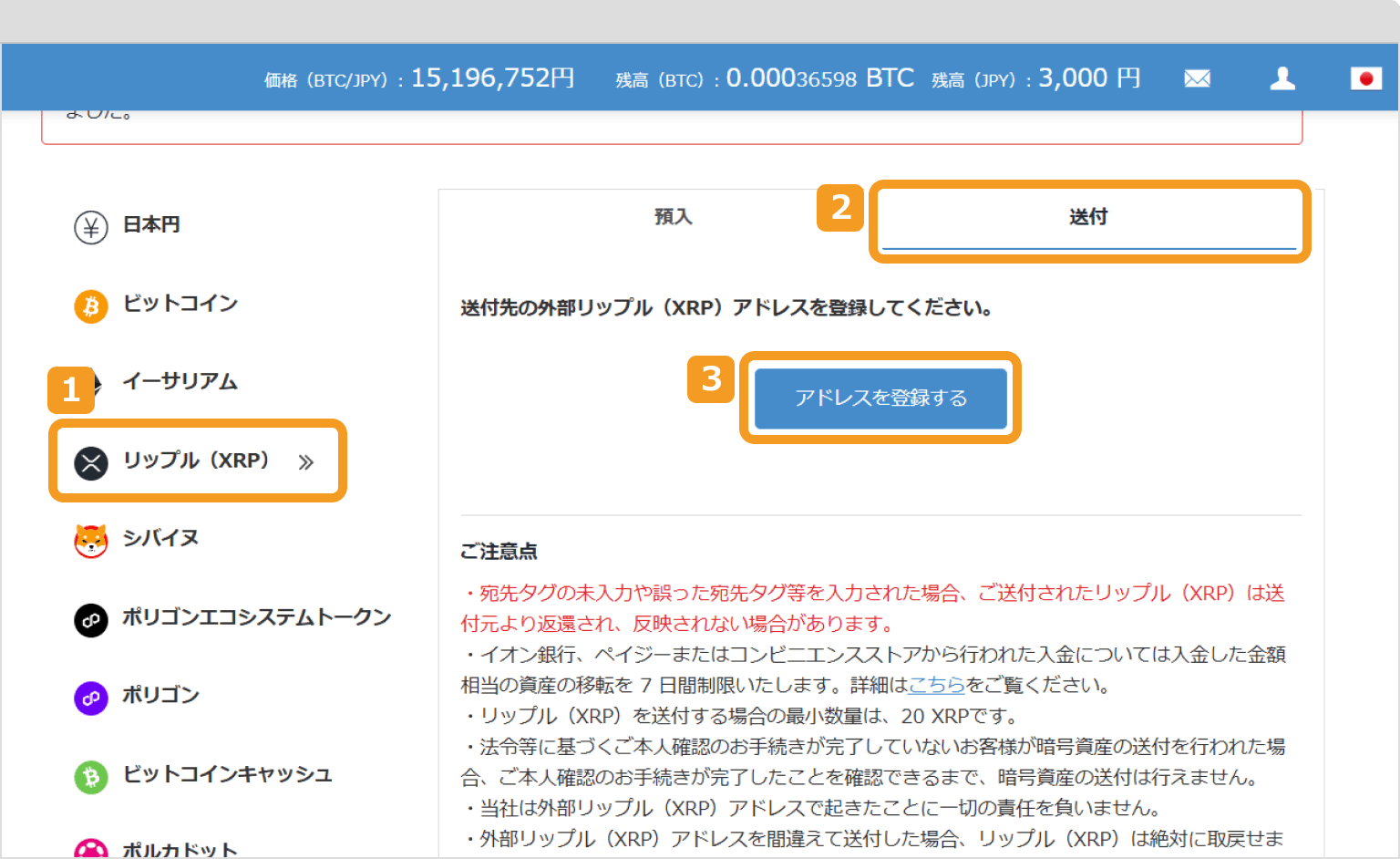
Task: Open the こちら details link
Action: (937, 685)
